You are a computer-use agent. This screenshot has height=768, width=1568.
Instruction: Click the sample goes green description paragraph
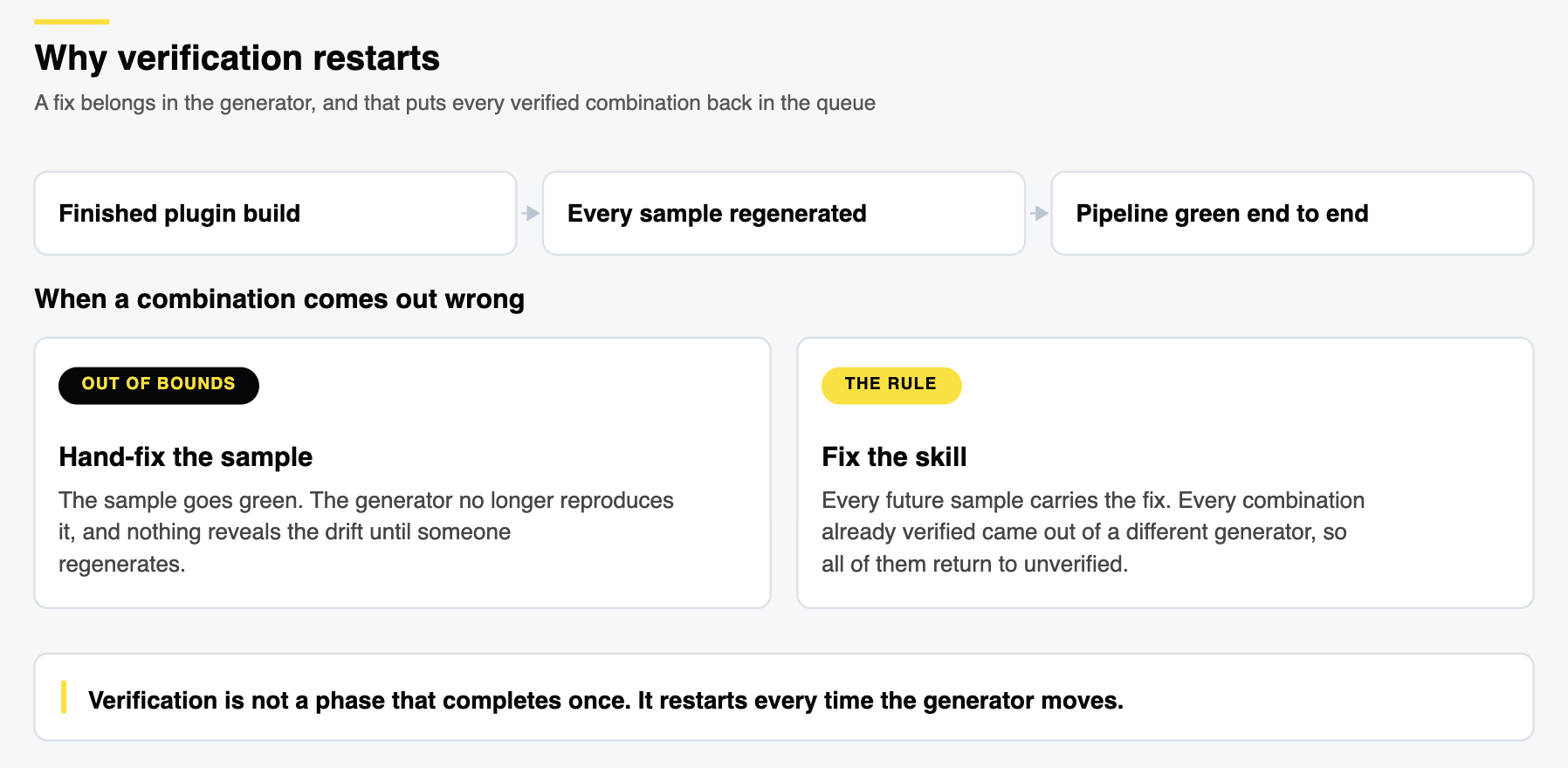366,531
